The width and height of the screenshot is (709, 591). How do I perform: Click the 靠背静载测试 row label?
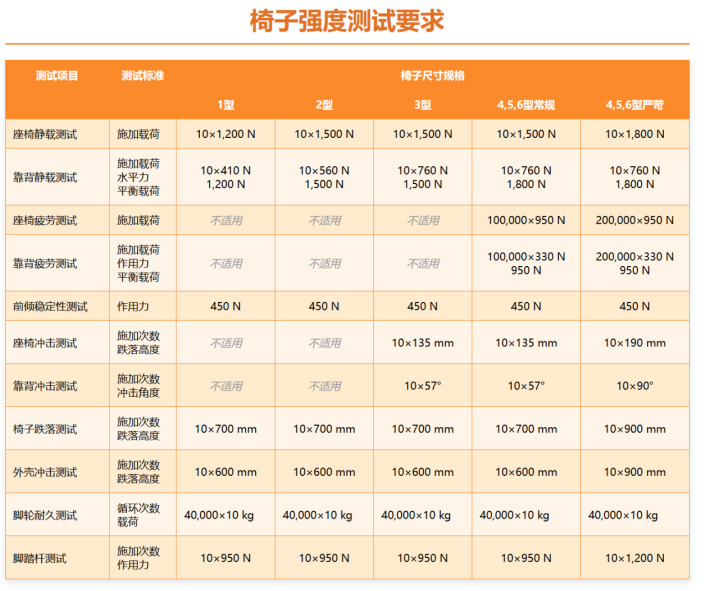point(45,177)
